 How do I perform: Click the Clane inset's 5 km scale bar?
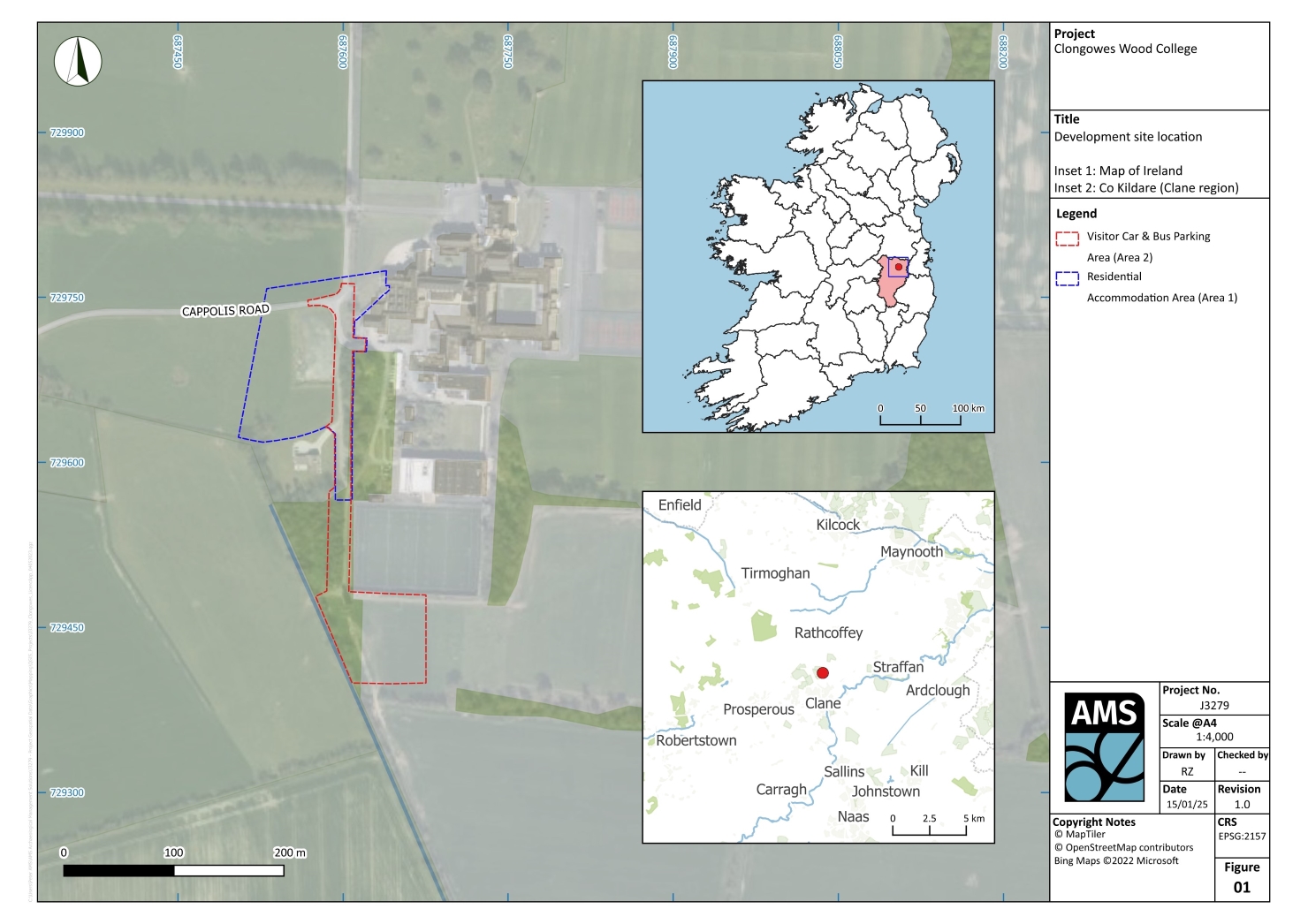click(x=929, y=829)
